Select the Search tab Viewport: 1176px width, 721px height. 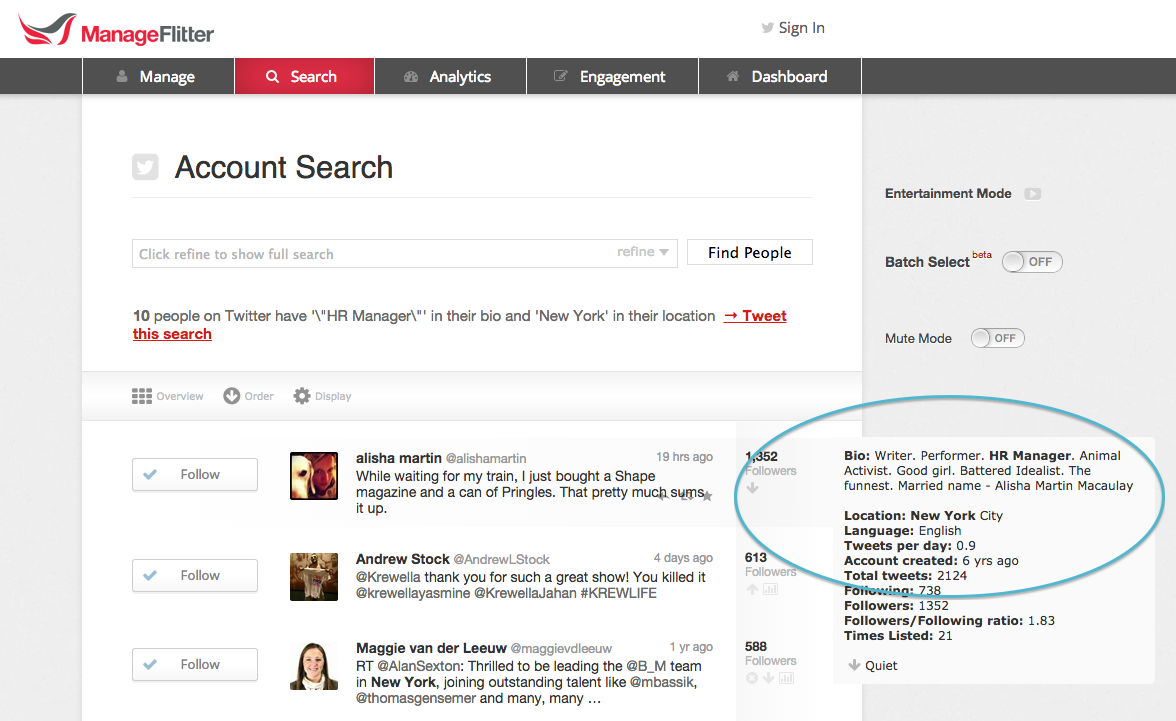pos(304,77)
